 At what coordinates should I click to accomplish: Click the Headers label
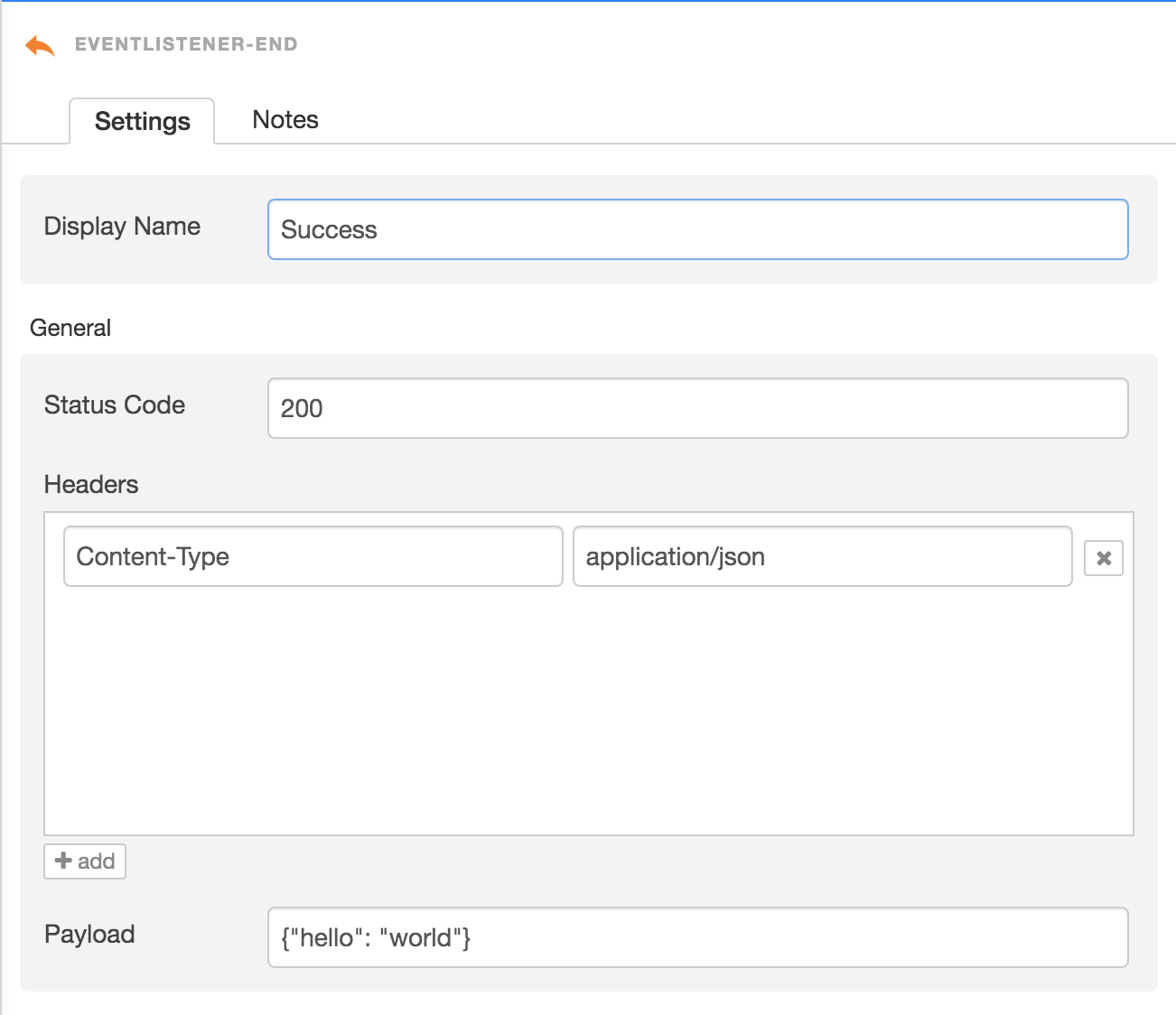pyautogui.click(x=91, y=485)
